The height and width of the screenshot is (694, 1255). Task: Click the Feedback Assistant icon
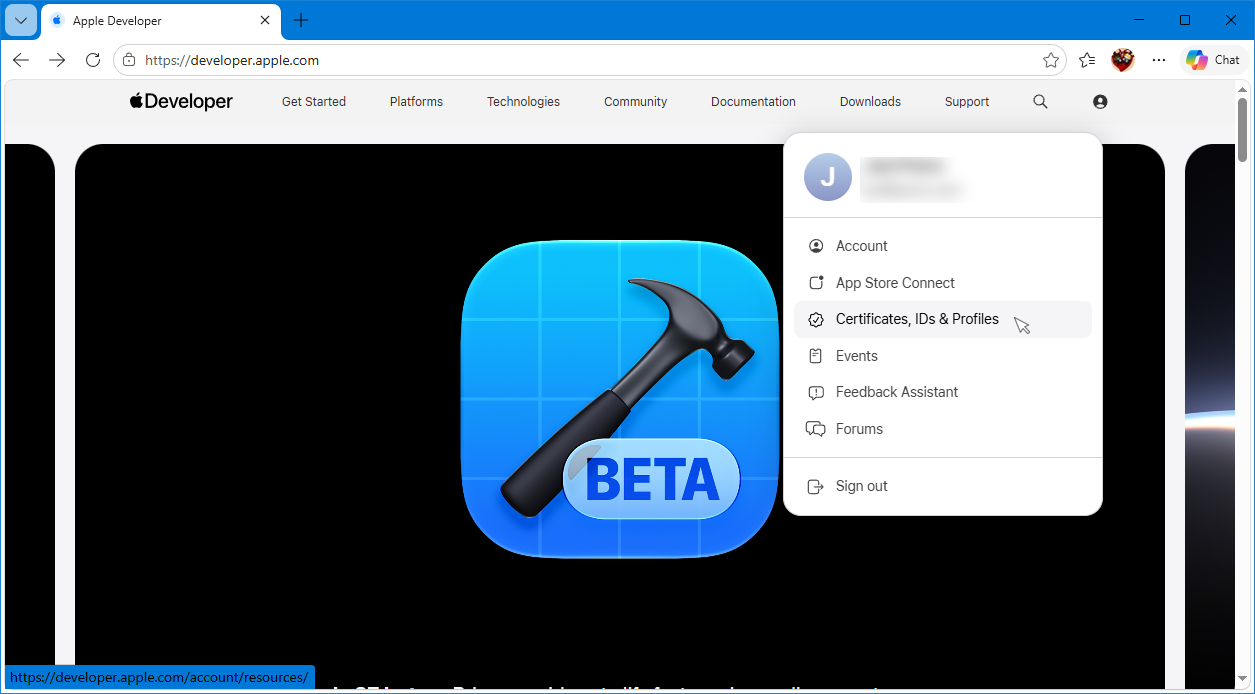point(816,392)
